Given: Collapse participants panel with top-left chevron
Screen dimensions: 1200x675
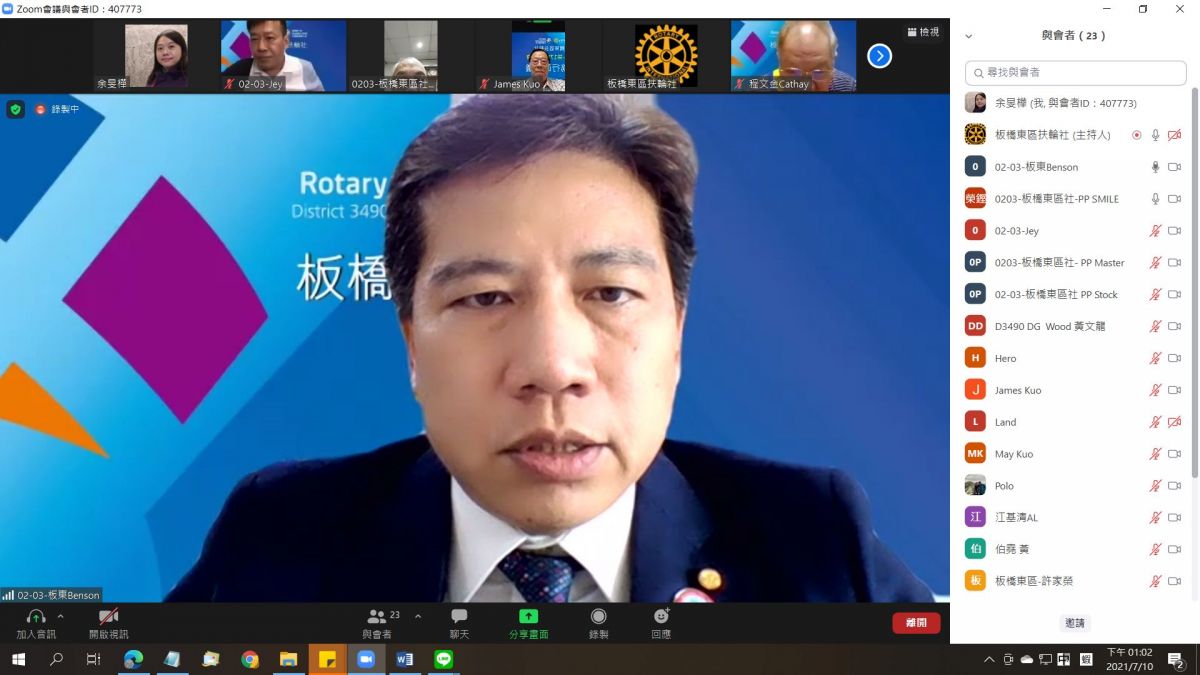Looking at the screenshot, I should [968, 36].
